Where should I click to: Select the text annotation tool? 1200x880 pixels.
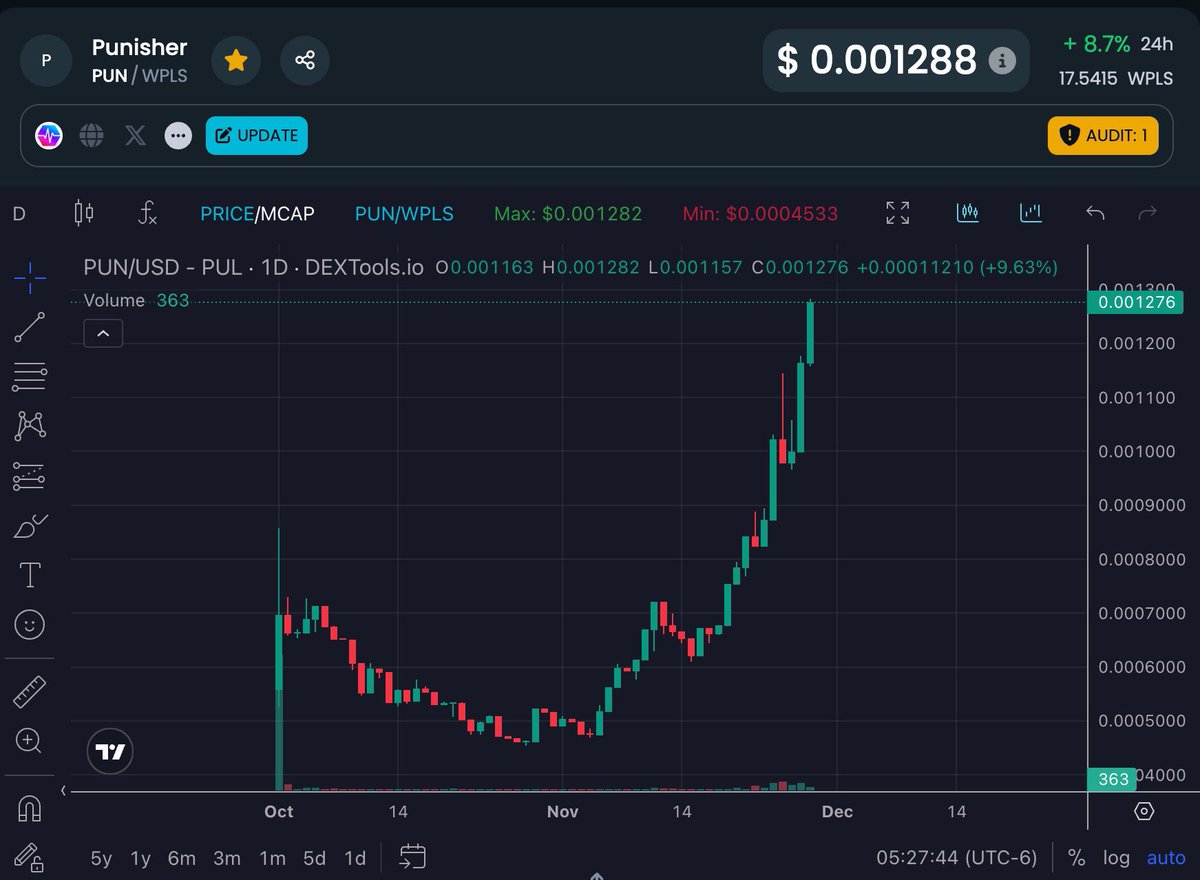pyautogui.click(x=30, y=576)
